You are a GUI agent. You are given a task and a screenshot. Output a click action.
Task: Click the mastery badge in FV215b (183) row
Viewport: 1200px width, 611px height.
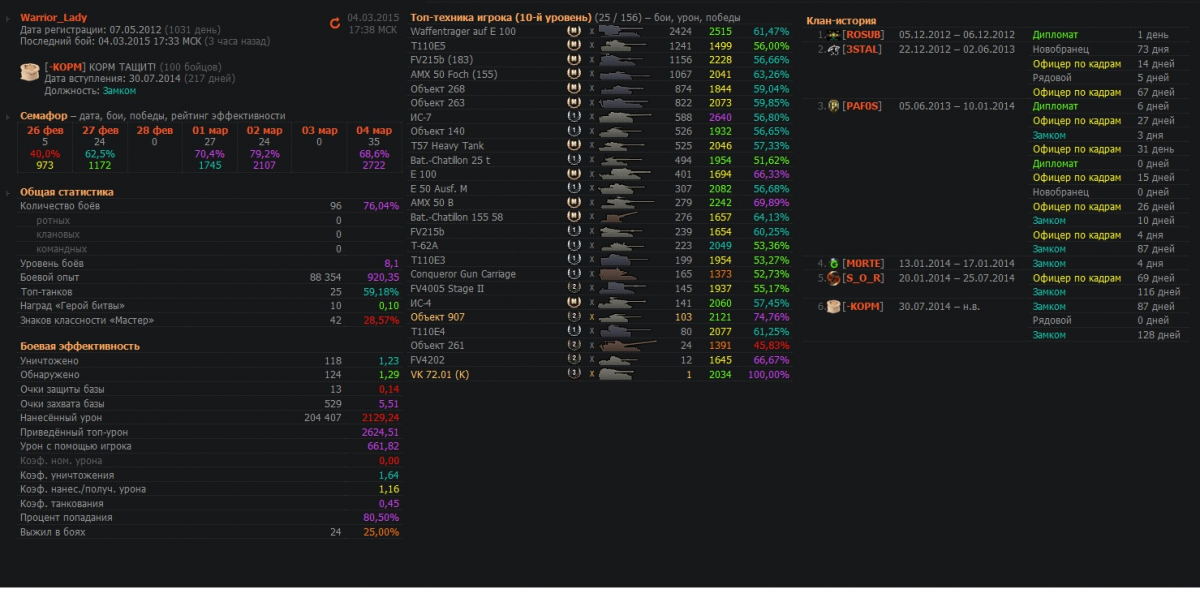coord(574,60)
